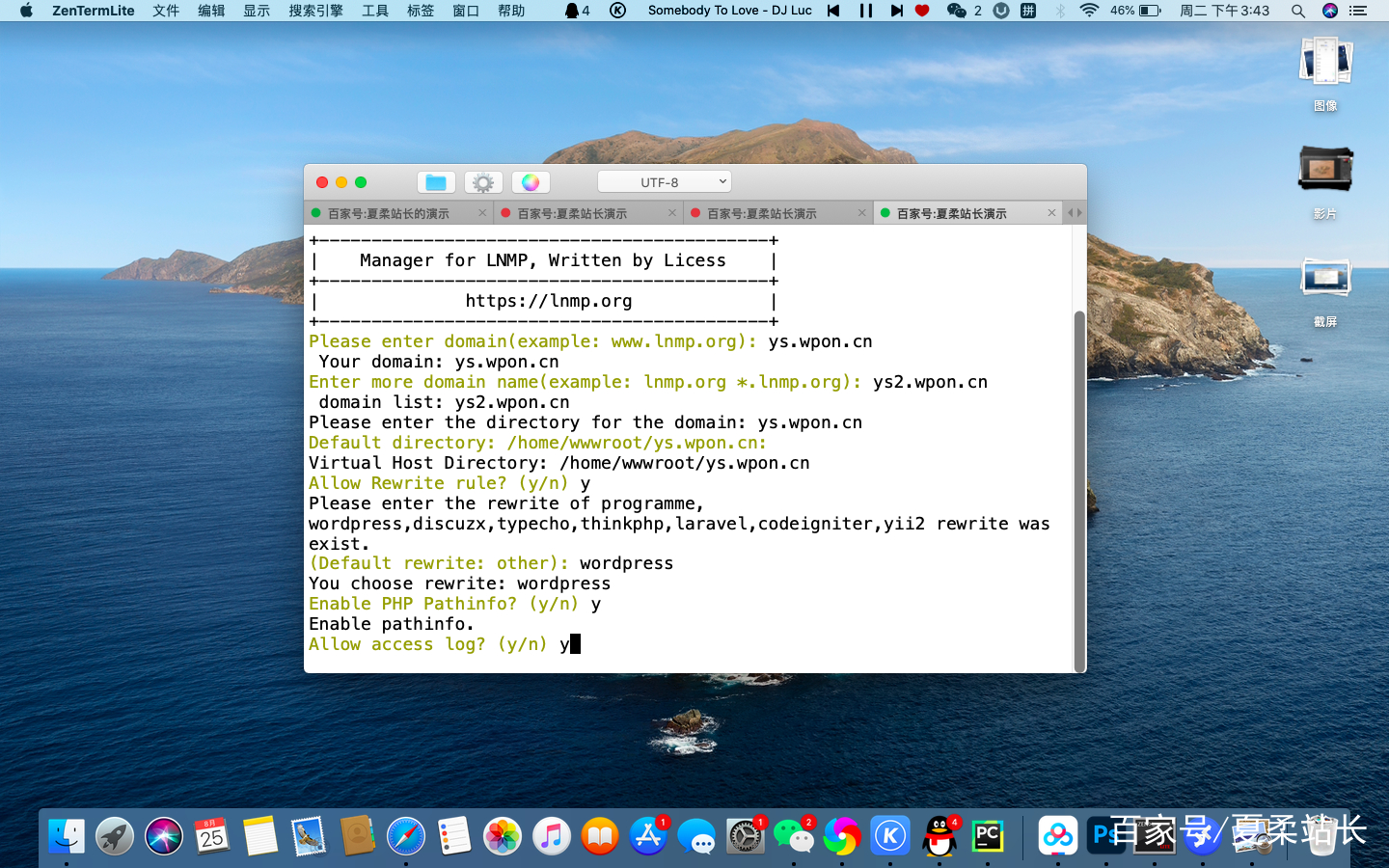Click the 'Your domain: ys.wpon.cn' line
The height and width of the screenshot is (868, 1389).
pos(439,362)
